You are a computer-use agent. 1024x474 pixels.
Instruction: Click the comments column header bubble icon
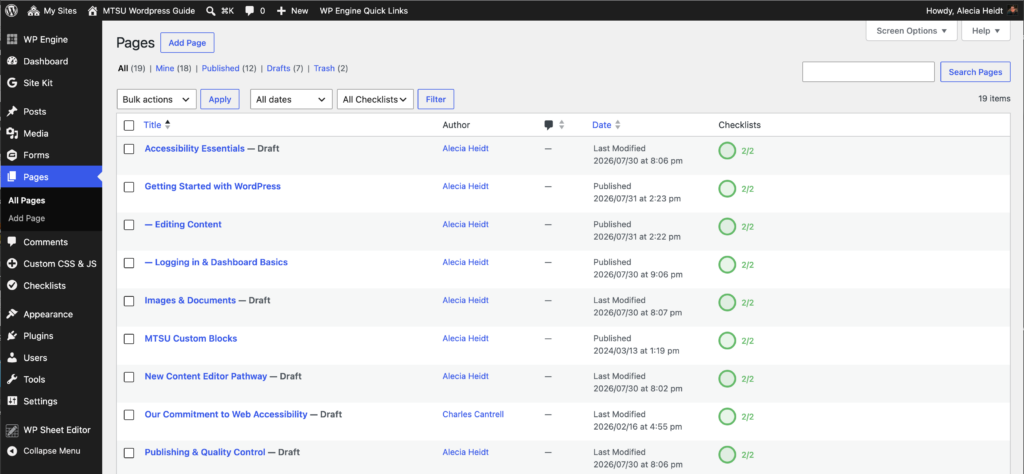point(549,125)
